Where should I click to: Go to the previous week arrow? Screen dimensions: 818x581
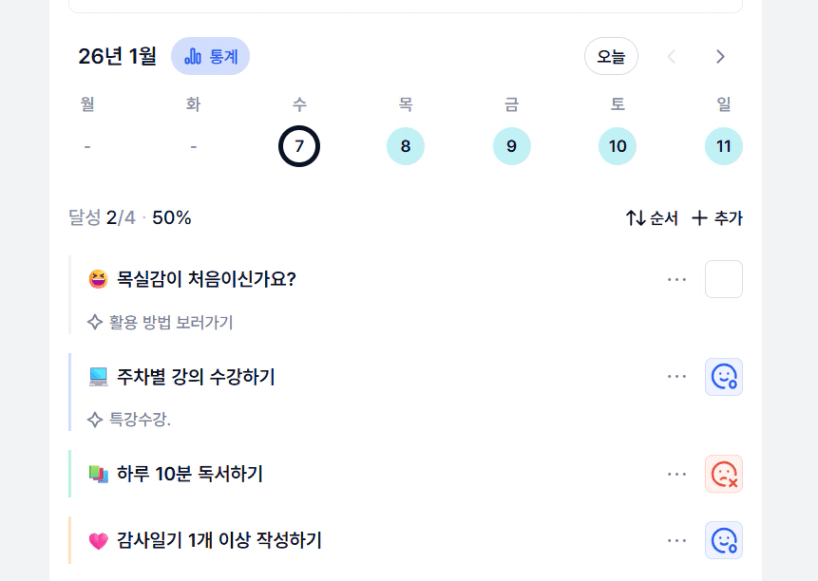pyautogui.click(x=672, y=56)
